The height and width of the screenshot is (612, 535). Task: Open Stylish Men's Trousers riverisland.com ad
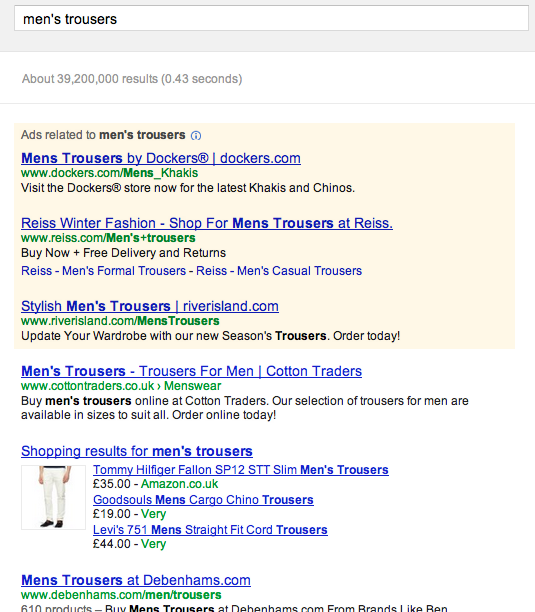point(150,306)
